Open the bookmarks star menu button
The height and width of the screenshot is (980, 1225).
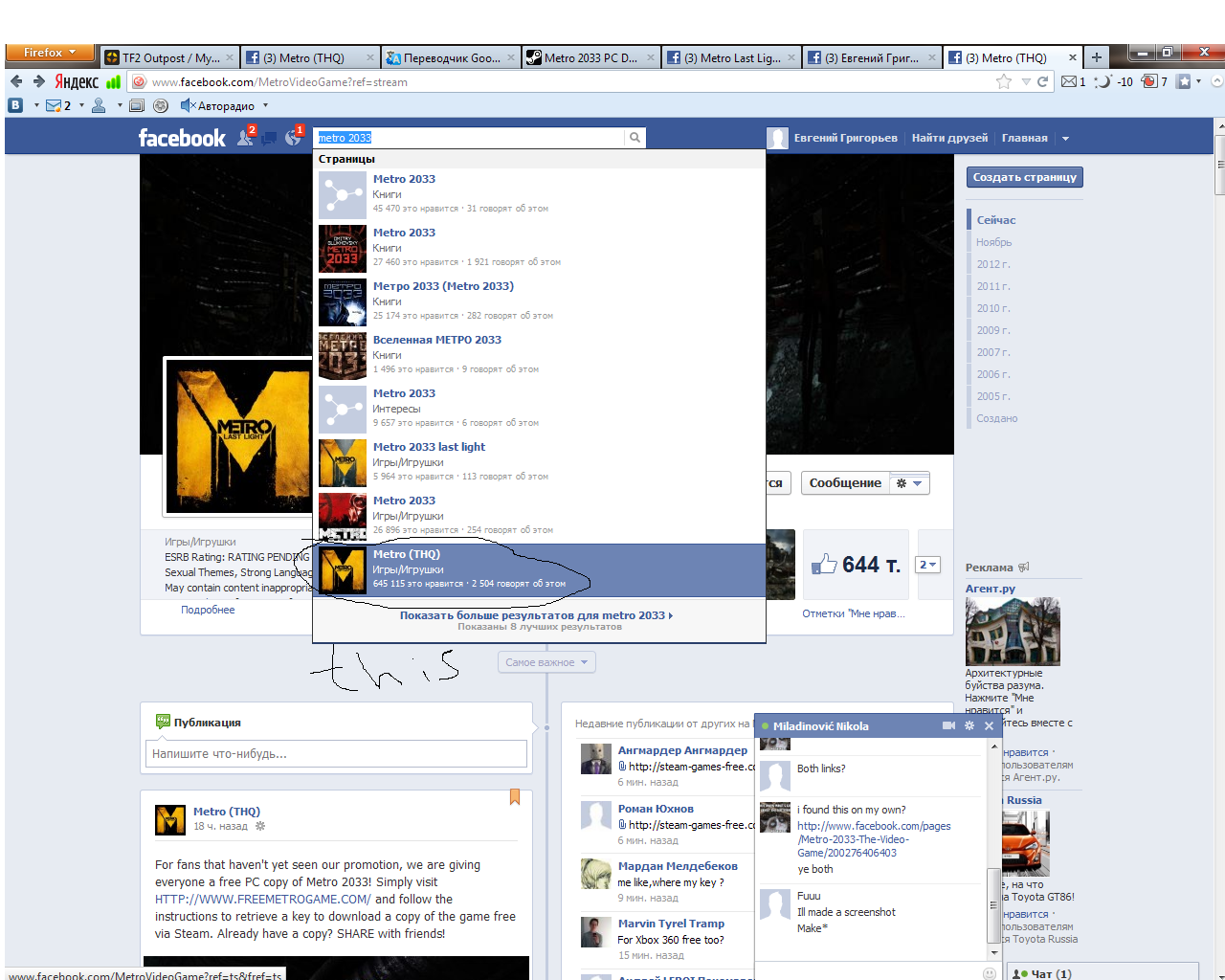point(1184,81)
